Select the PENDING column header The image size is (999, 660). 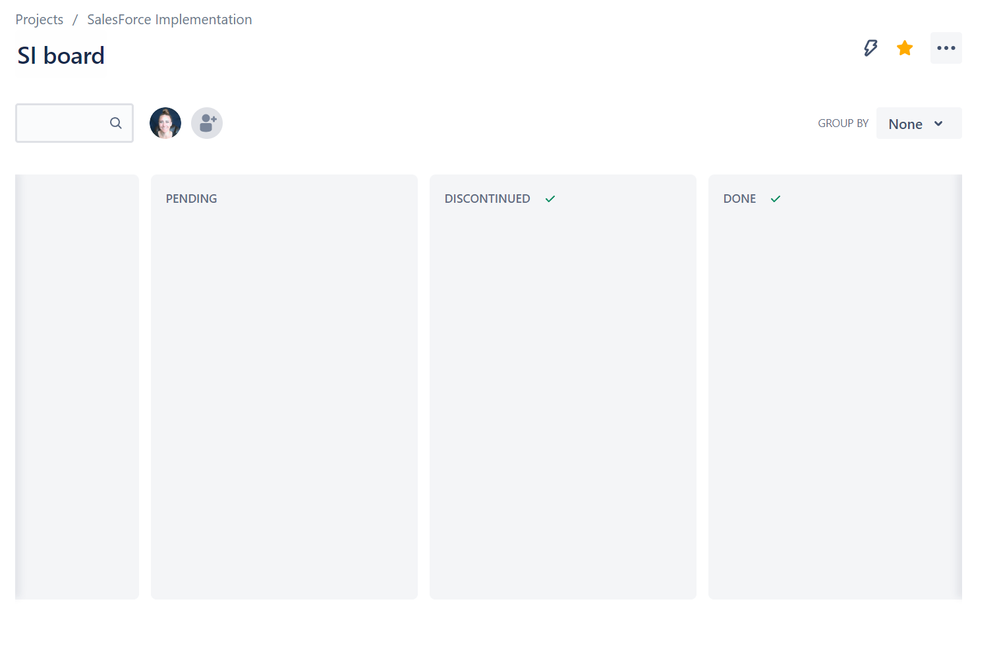(x=192, y=198)
